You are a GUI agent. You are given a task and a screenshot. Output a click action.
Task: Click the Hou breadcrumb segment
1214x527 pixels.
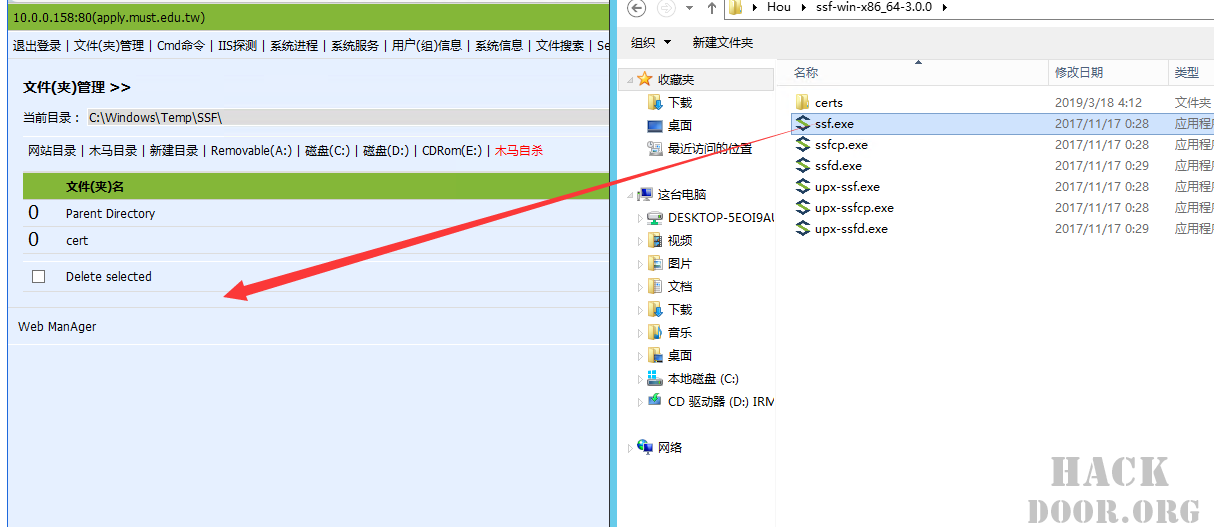(x=779, y=7)
